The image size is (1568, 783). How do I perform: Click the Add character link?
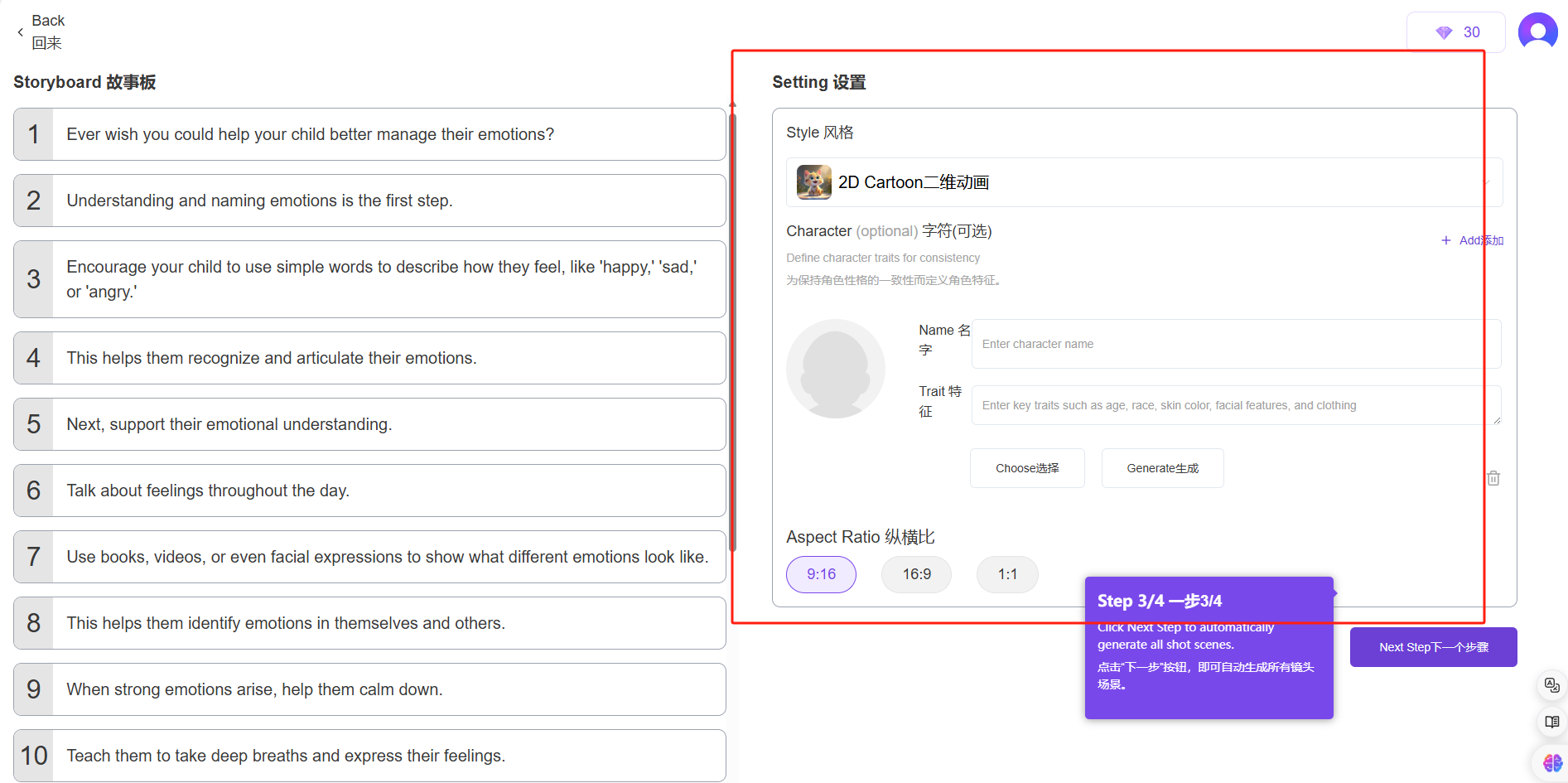1472,240
